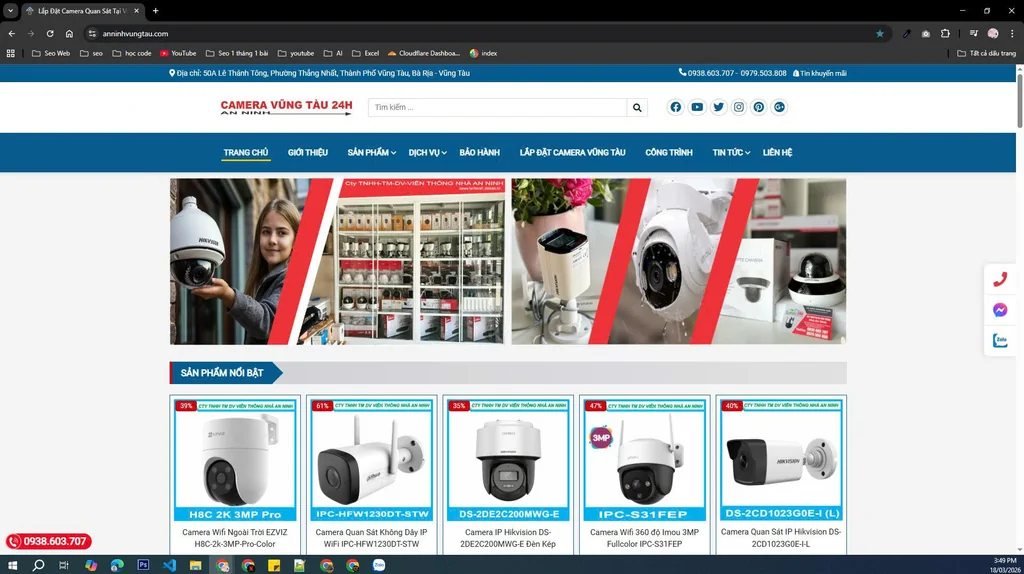The height and width of the screenshot is (574, 1024).
Task: Open the Facebook social icon
Action: coord(675,107)
